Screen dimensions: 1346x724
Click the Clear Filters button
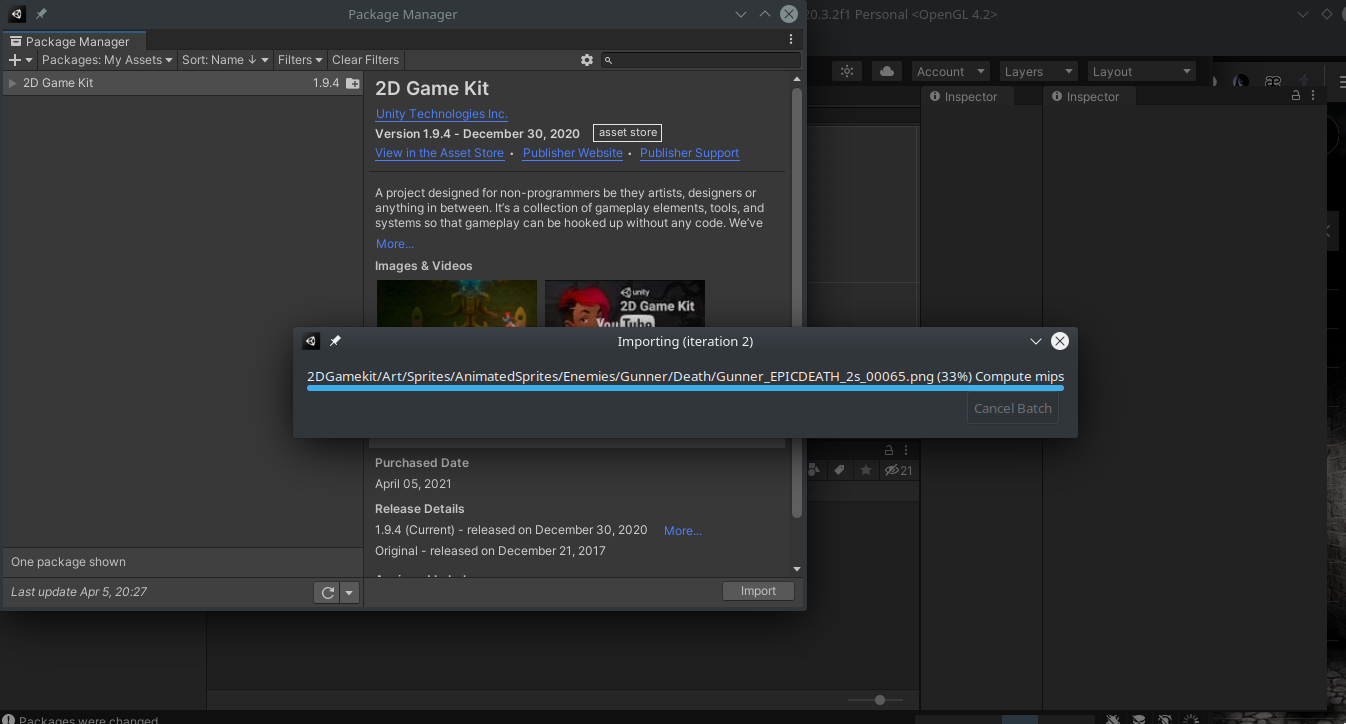click(x=365, y=60)
